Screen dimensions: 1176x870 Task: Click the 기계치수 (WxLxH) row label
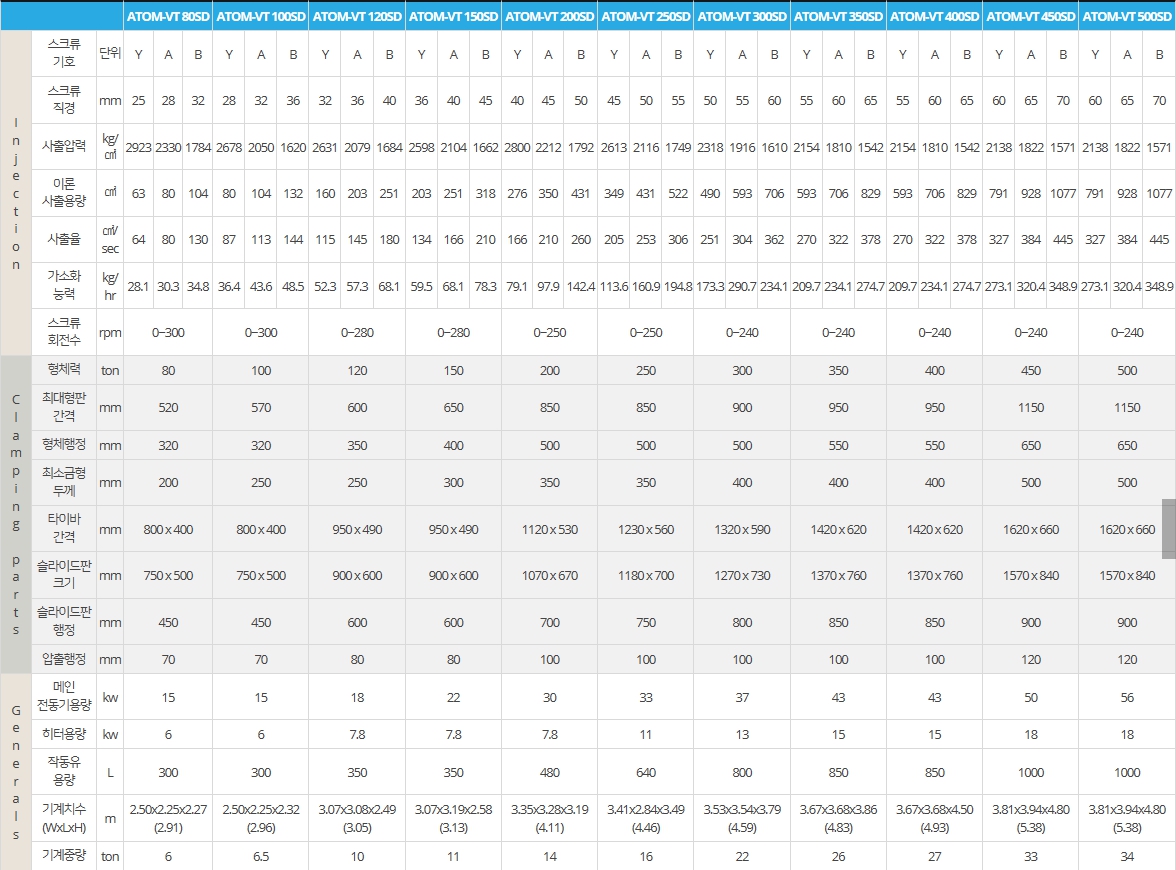click(64, 818)
